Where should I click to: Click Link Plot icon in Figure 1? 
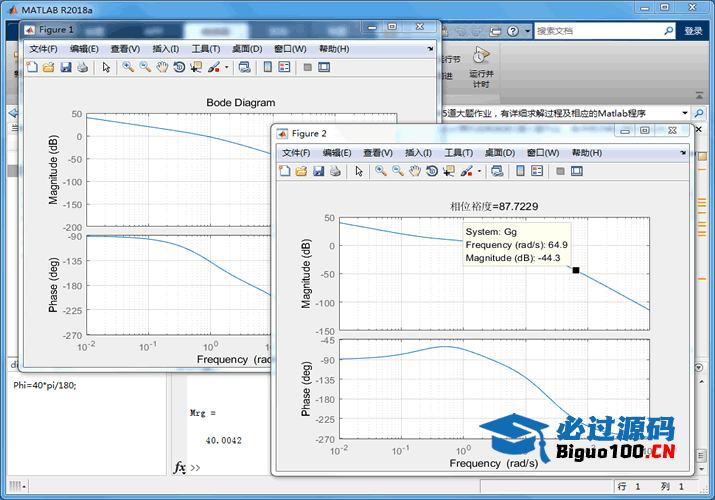point(244,67)
